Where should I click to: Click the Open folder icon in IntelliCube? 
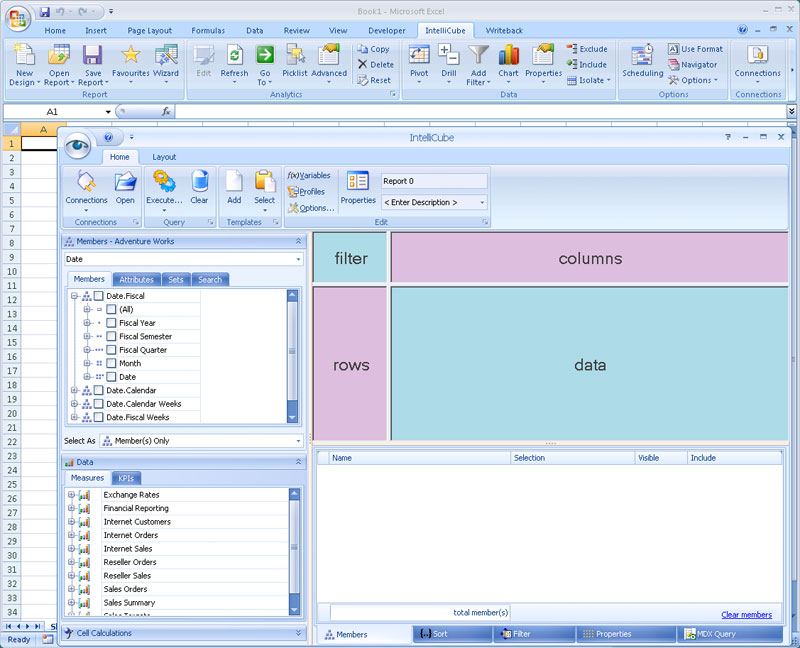click(x=125, y=182)
